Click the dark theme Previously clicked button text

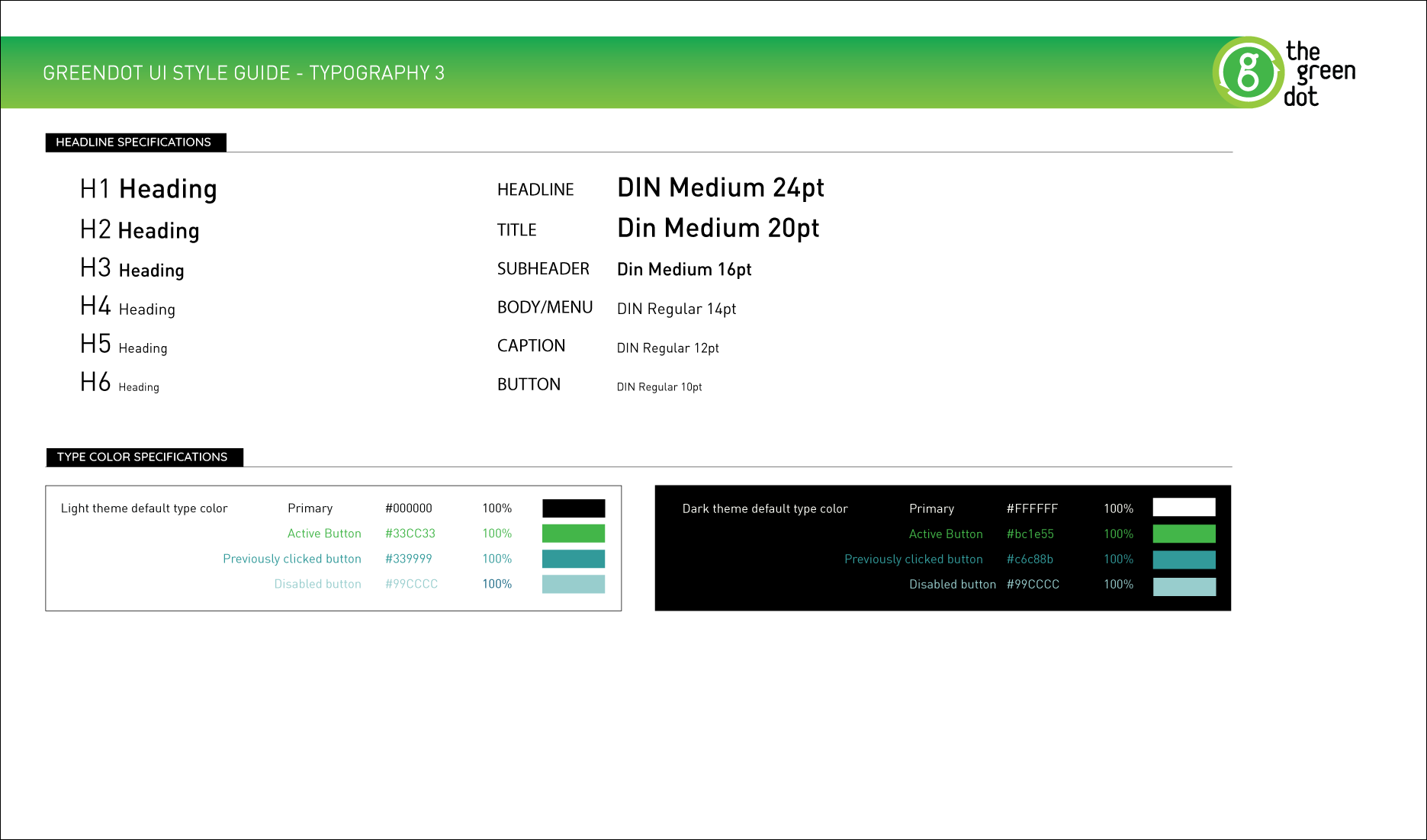tap(913, 559)
